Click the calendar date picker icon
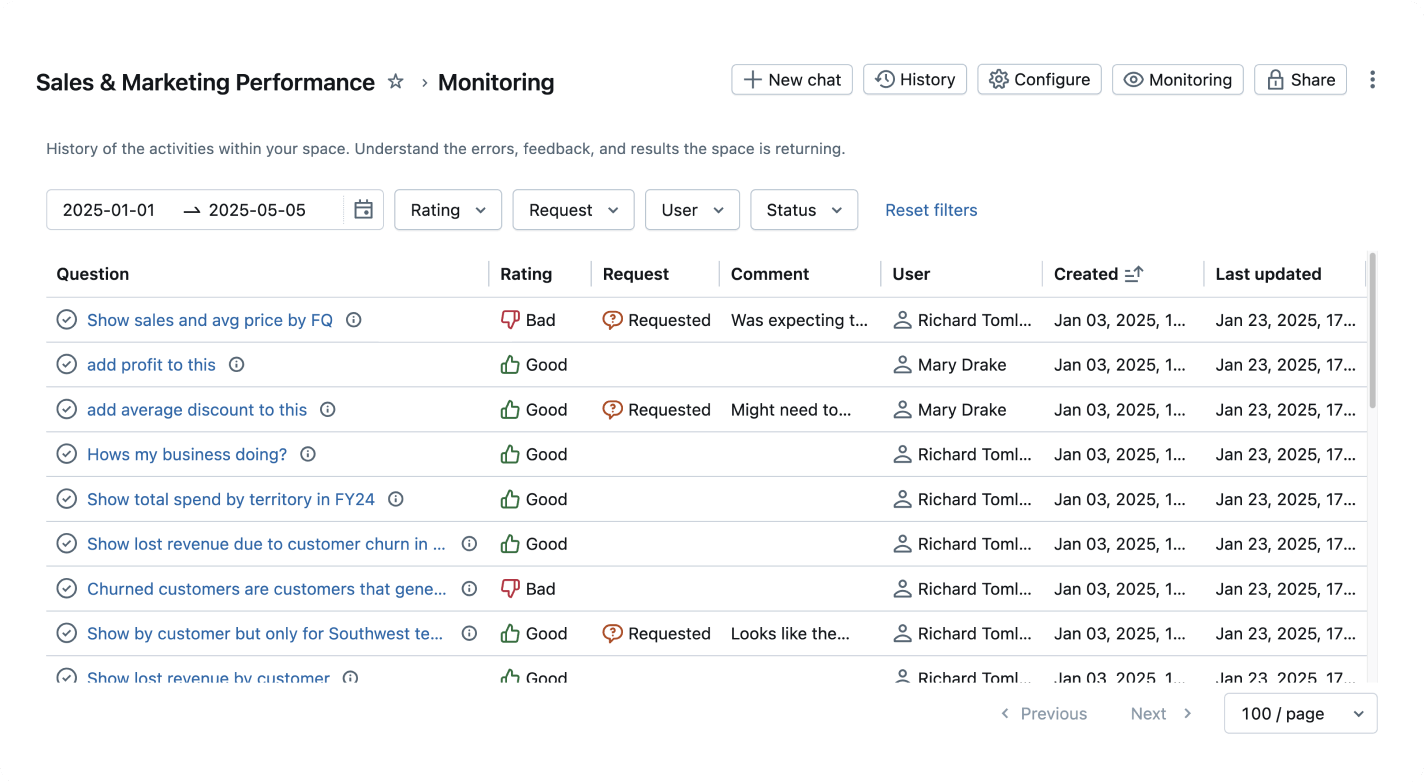Image resolution: width=1424 pixels, height=783 pixels. point(363,210)
